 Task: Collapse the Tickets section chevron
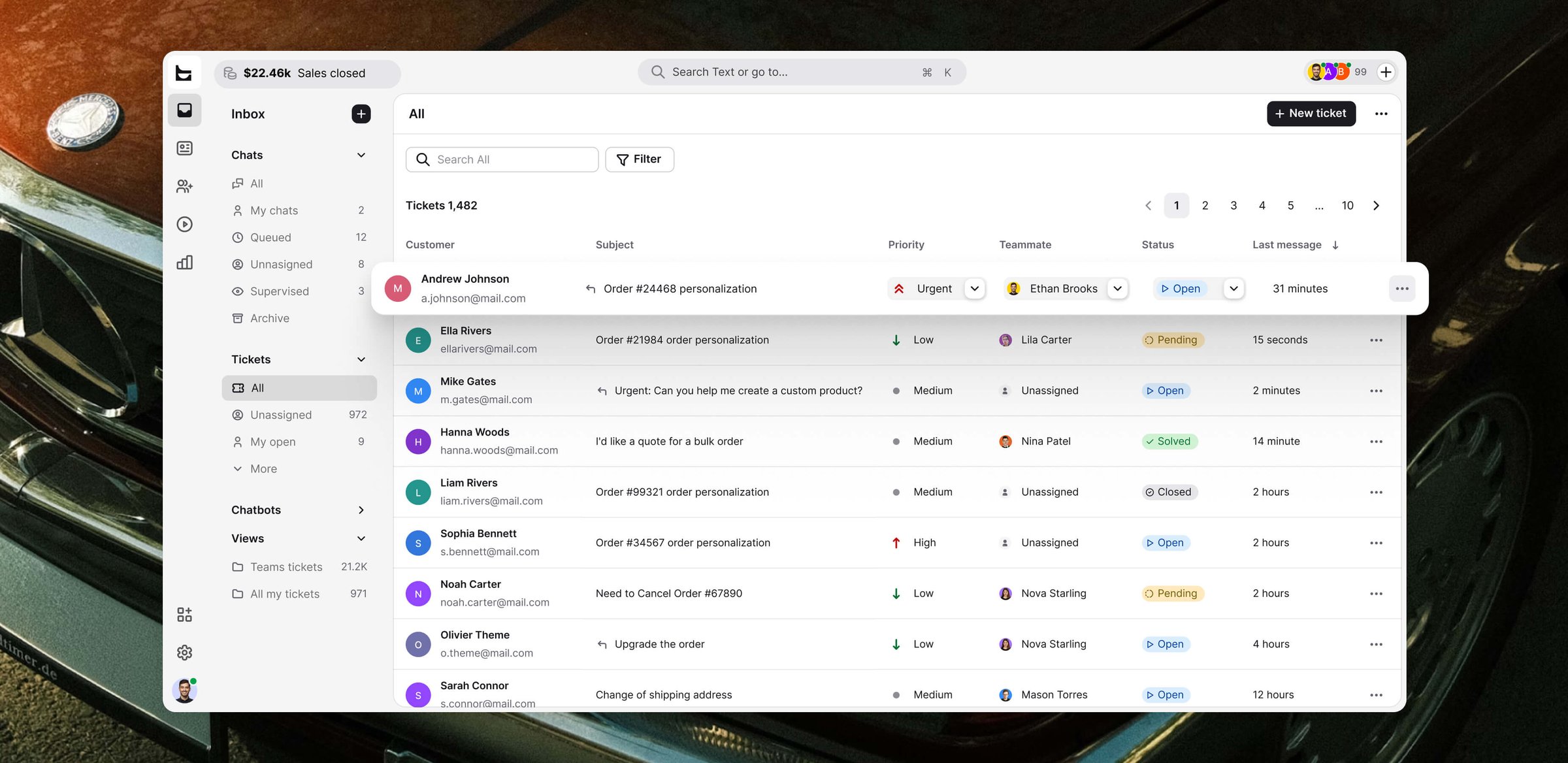(361, 359)
